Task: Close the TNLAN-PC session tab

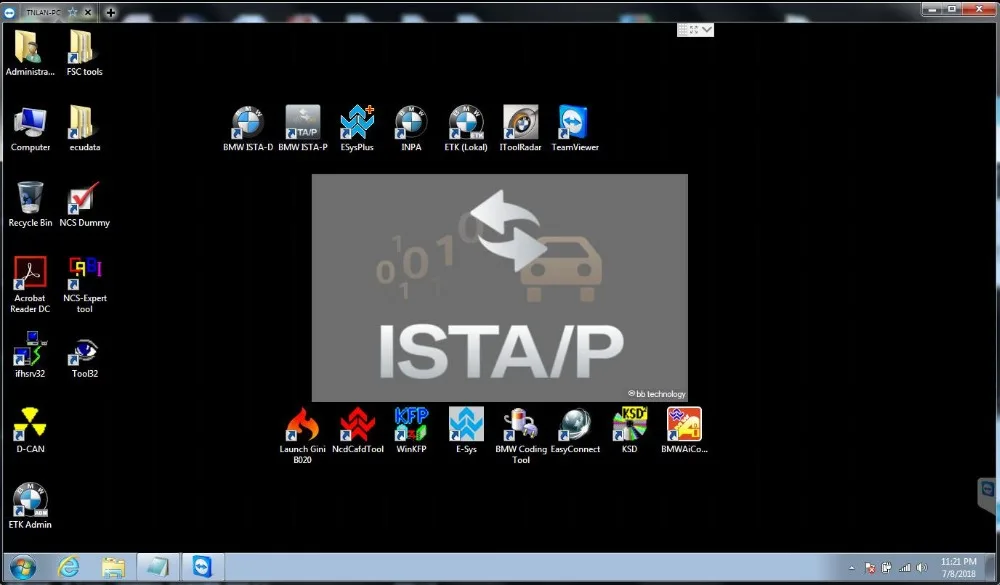Action: pos(88,12)
